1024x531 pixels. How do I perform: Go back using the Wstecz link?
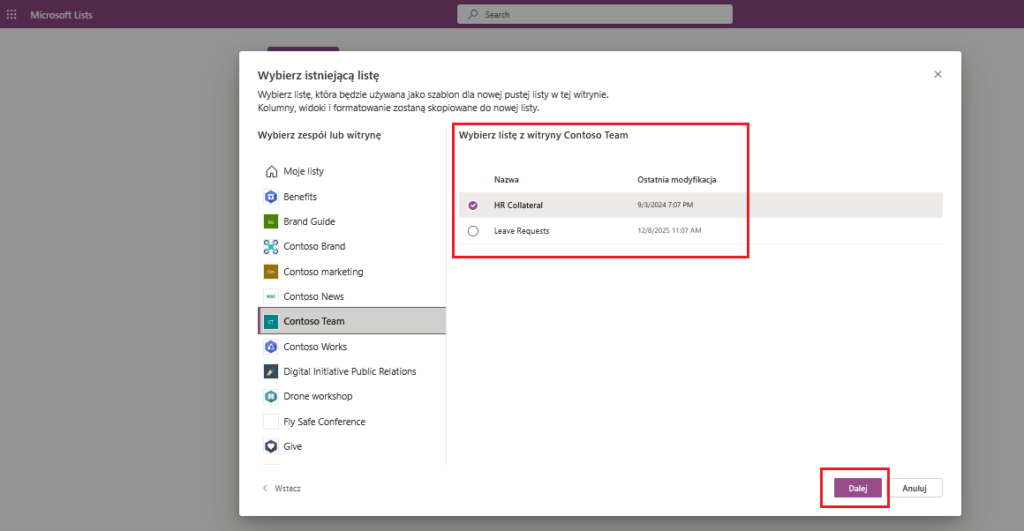click(x=282, y=489)
